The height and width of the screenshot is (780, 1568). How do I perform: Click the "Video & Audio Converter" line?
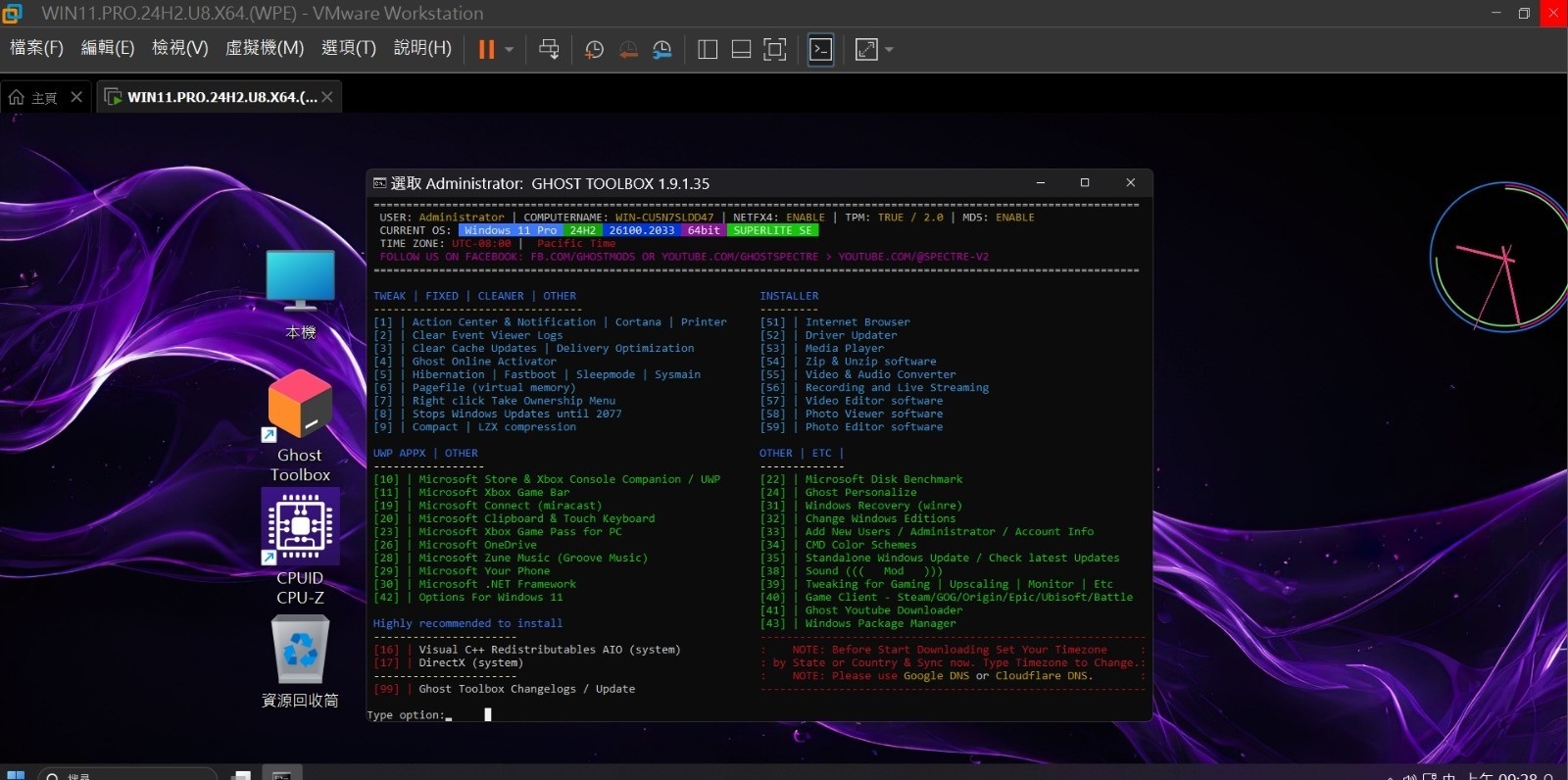880,374
